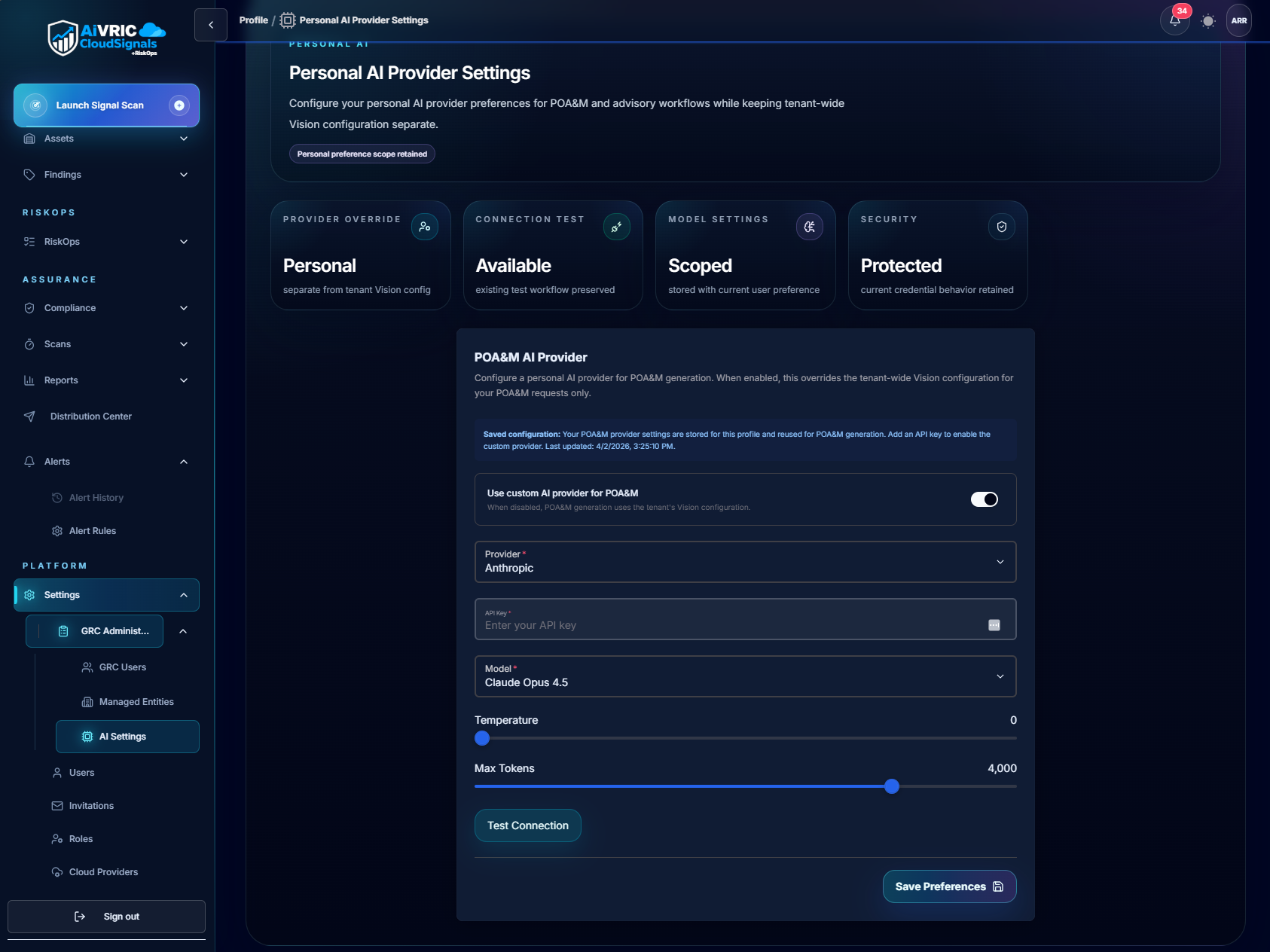Click the Invitations envelope icon
1270x952 pixels.
coord(57,806)
